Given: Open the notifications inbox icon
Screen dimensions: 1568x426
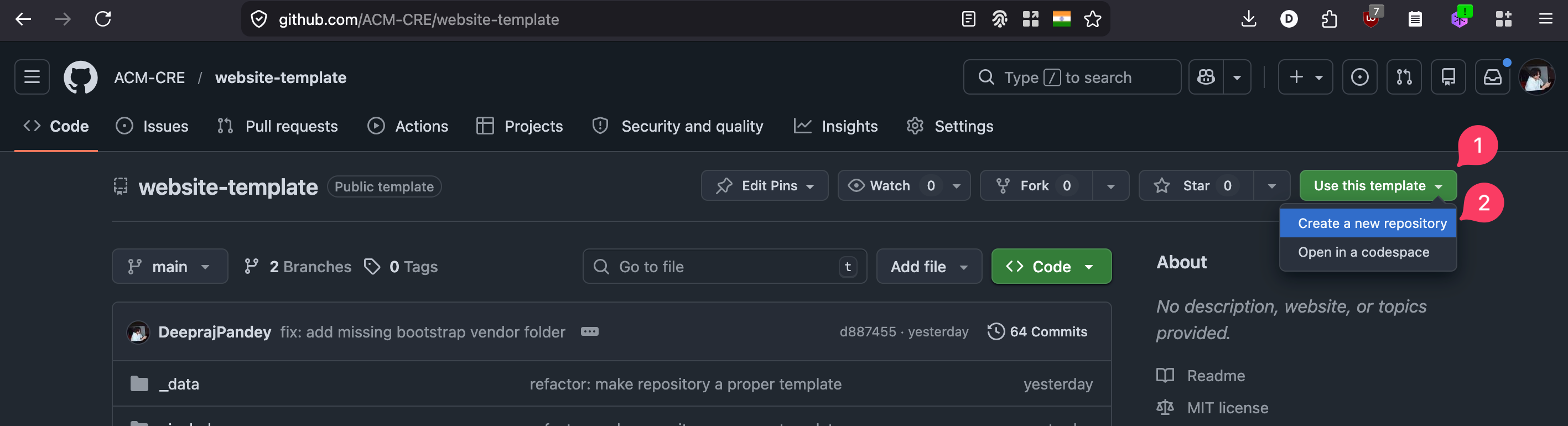Looking at the screenshot, I should (x=1493, y=77).
